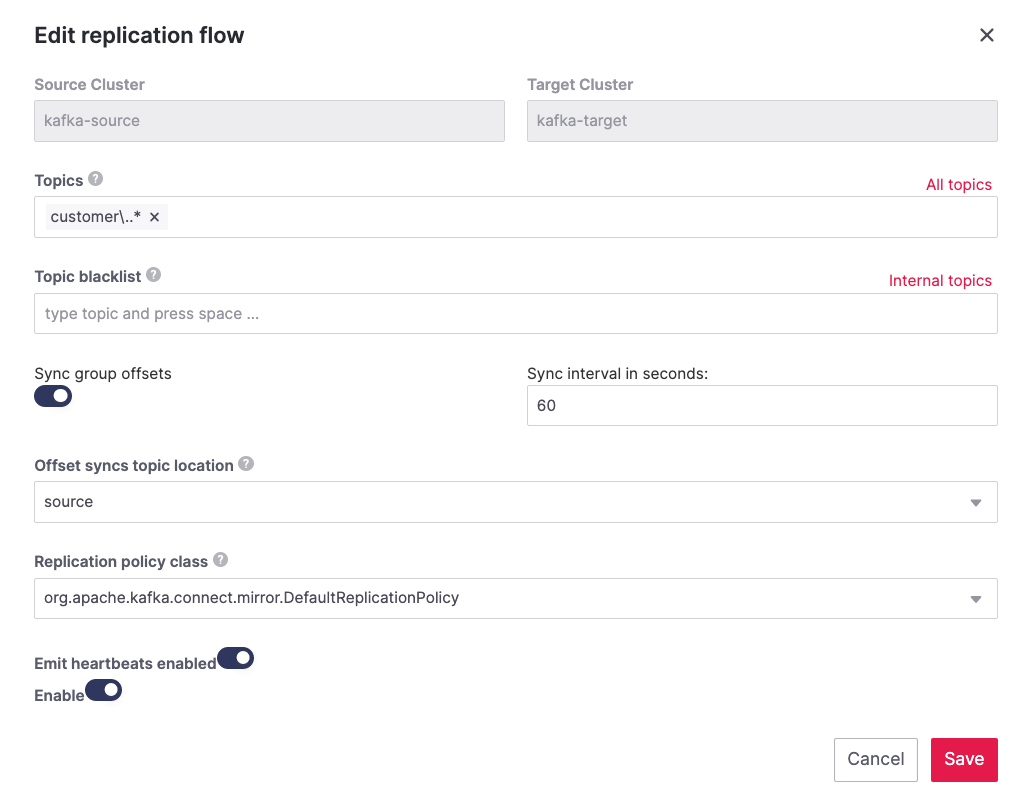Remove the customer\..* topic filter chip
The width and height of the screenshot is (1029, 806).
[x=154, y=216]
